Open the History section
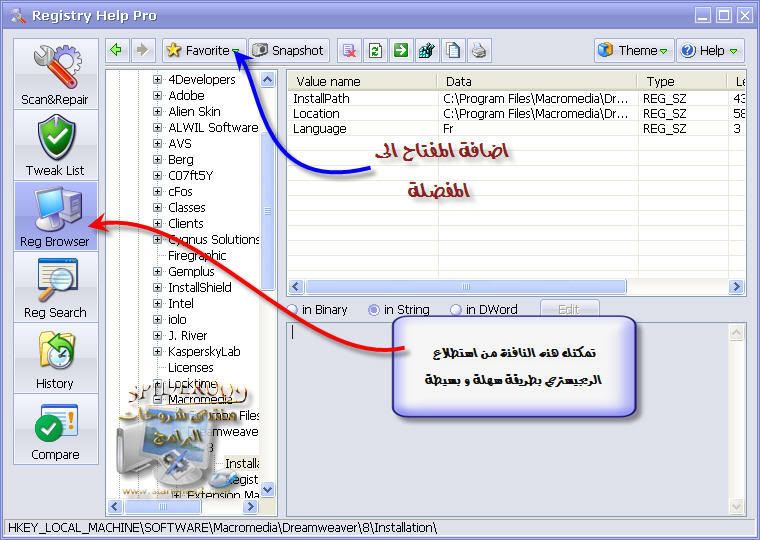 tap(55, 358)
